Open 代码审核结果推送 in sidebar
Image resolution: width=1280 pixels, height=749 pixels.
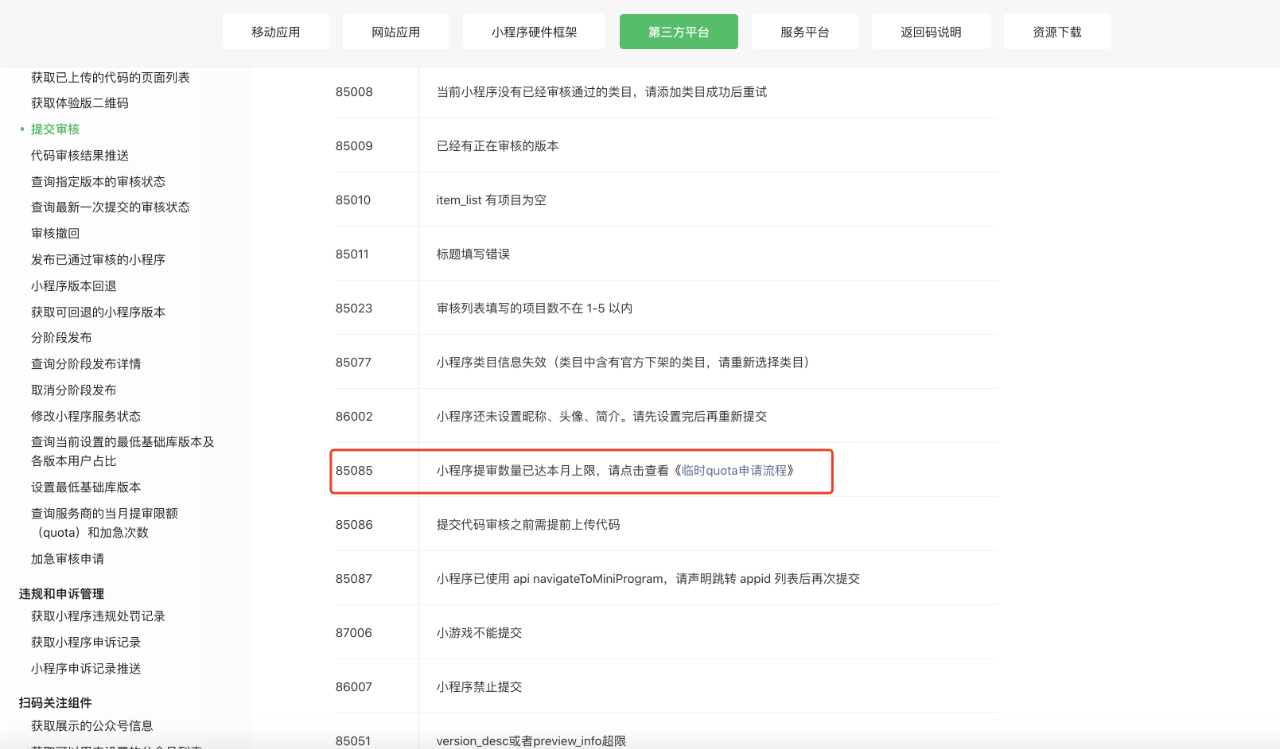79,155
